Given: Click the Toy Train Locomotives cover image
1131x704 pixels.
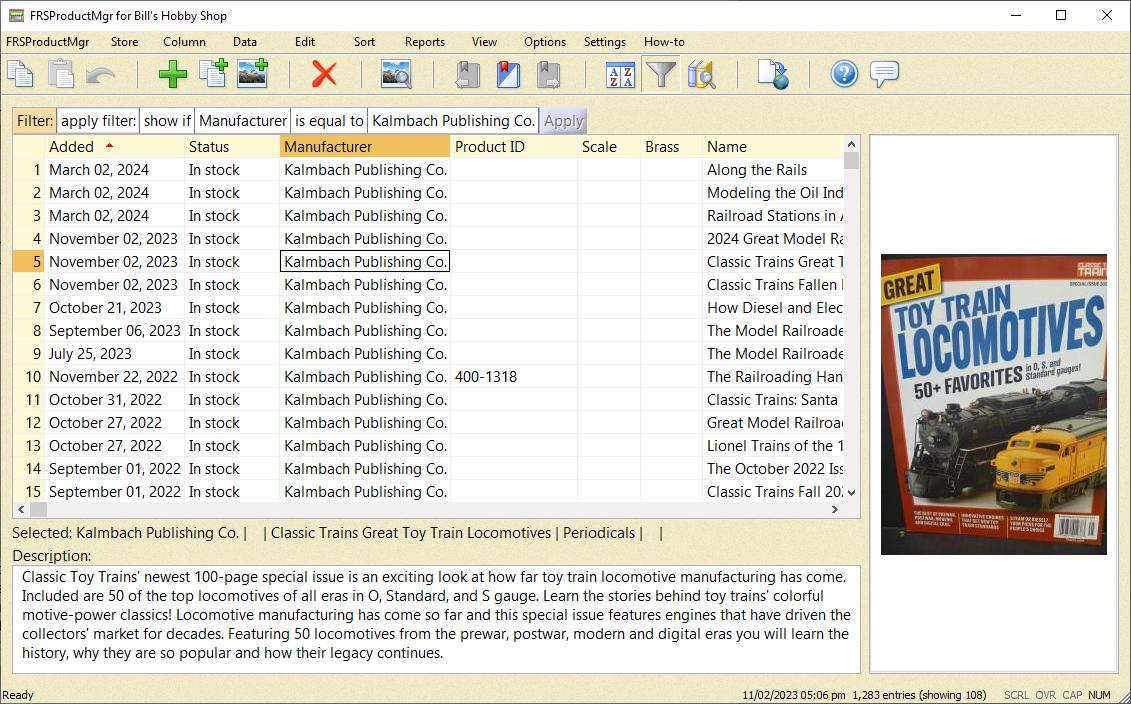Looking at the screenshot, I should 993,404.
